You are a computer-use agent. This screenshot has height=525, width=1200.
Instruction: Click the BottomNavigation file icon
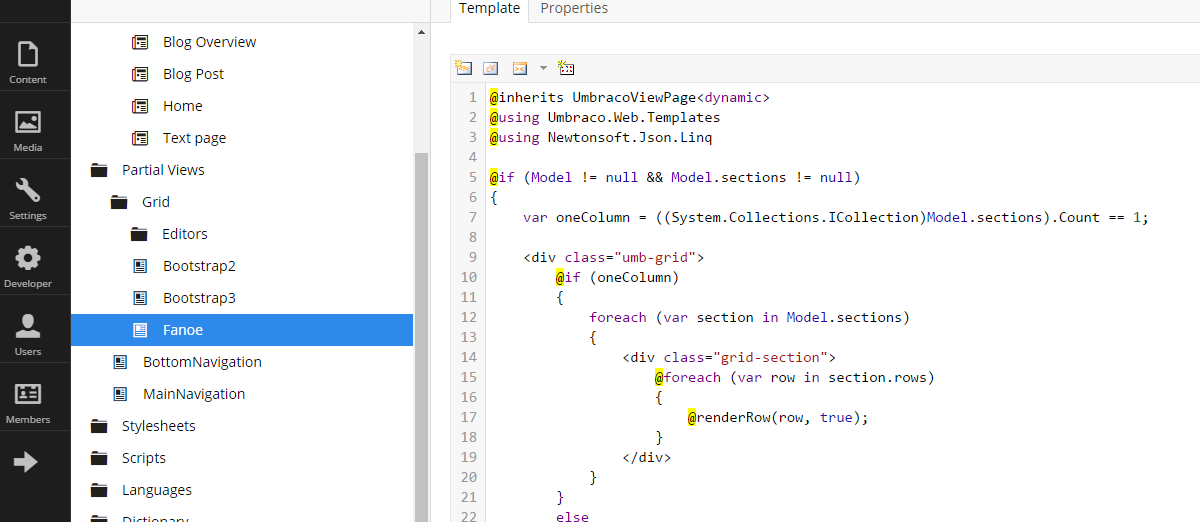(x=120, y=362)
